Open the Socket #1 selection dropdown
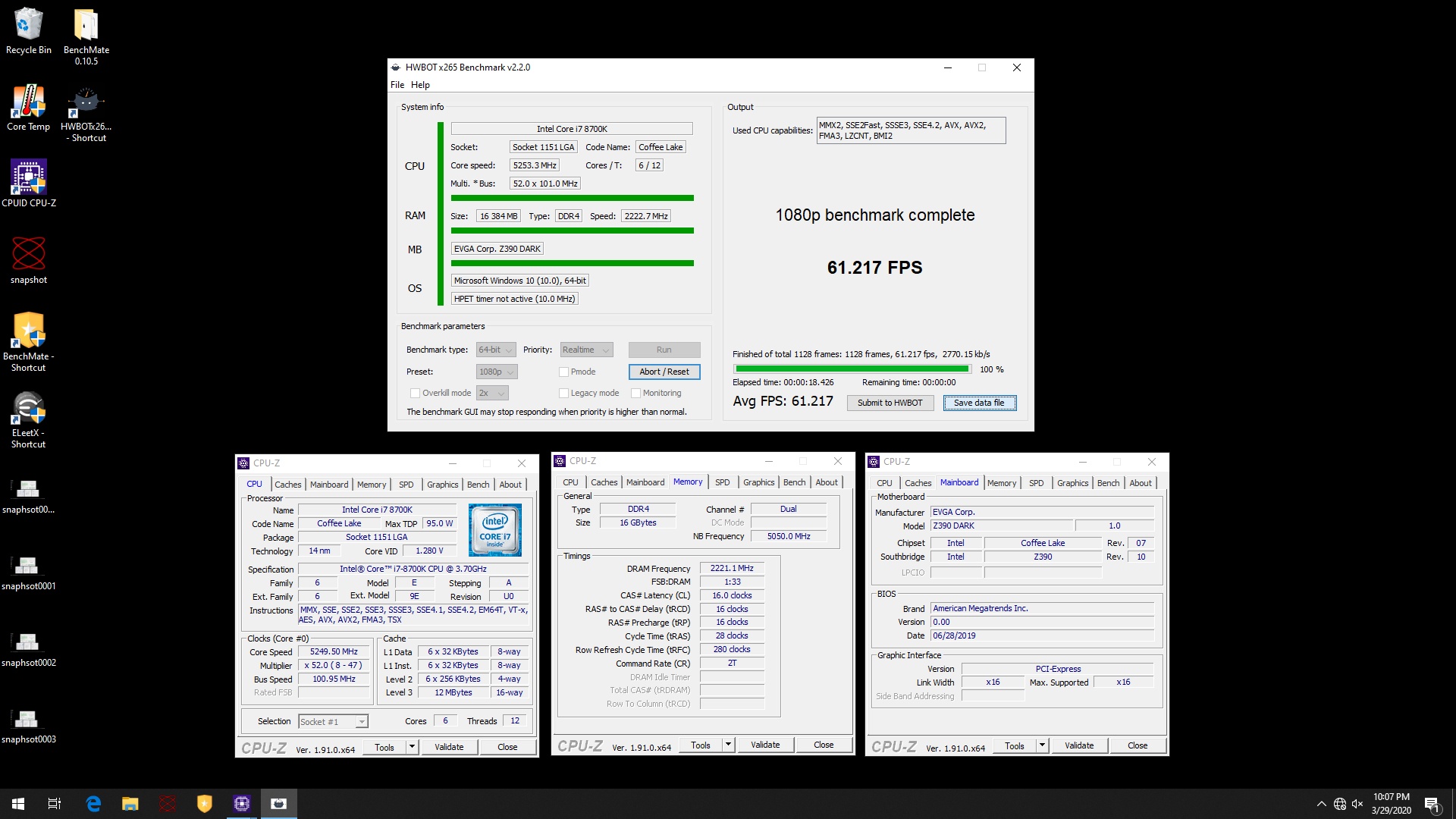1456x819 pixels. pos(333,721)
